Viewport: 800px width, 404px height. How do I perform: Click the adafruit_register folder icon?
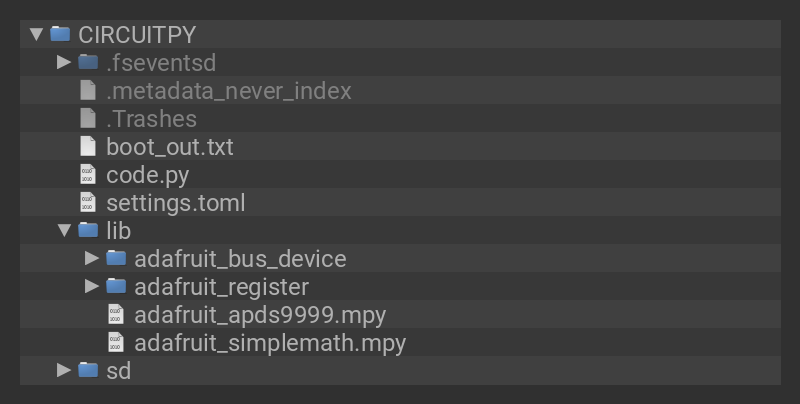[116, 286]
